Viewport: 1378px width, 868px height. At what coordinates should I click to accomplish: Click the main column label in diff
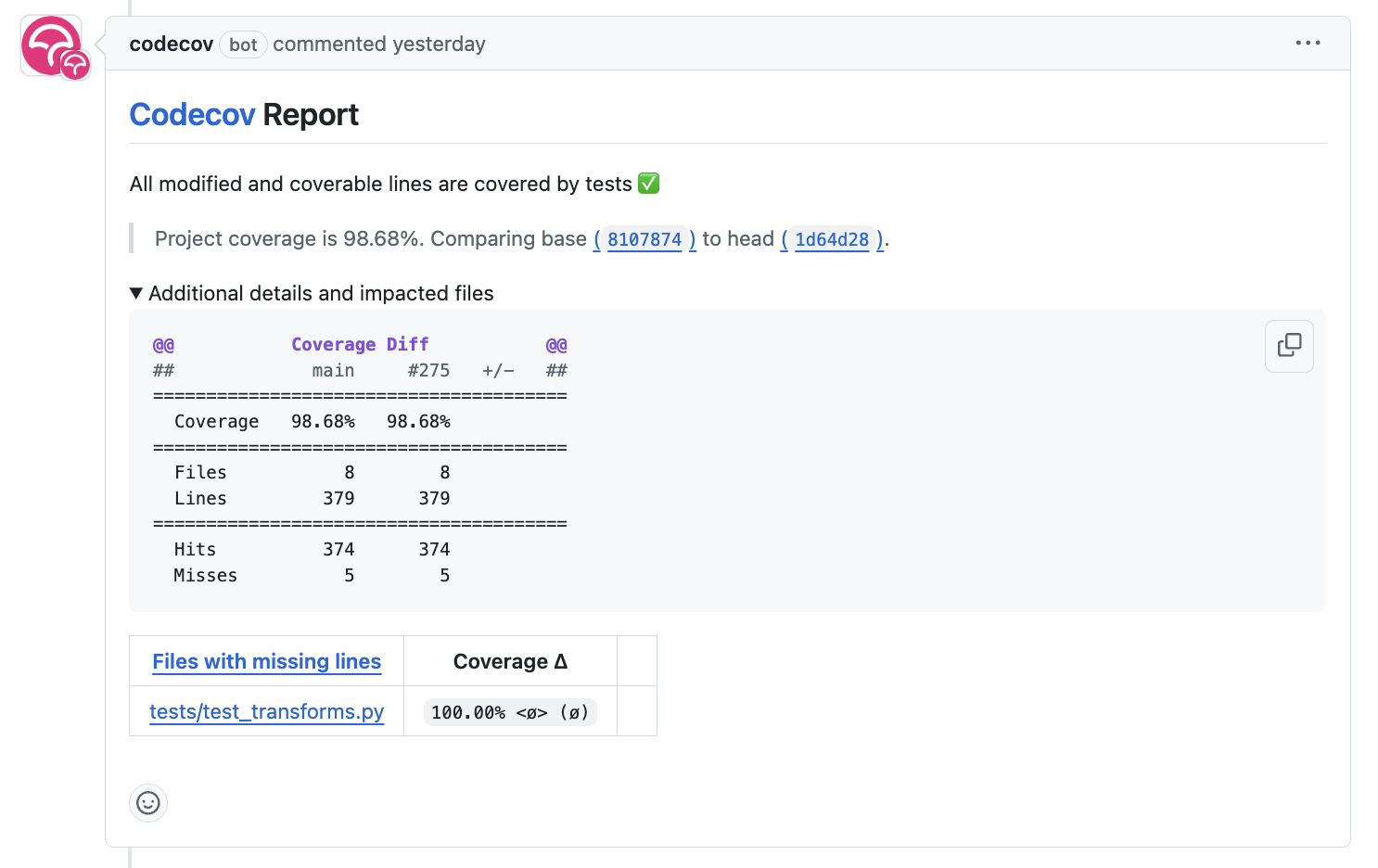pyautogui.click(x=333, y=370)
